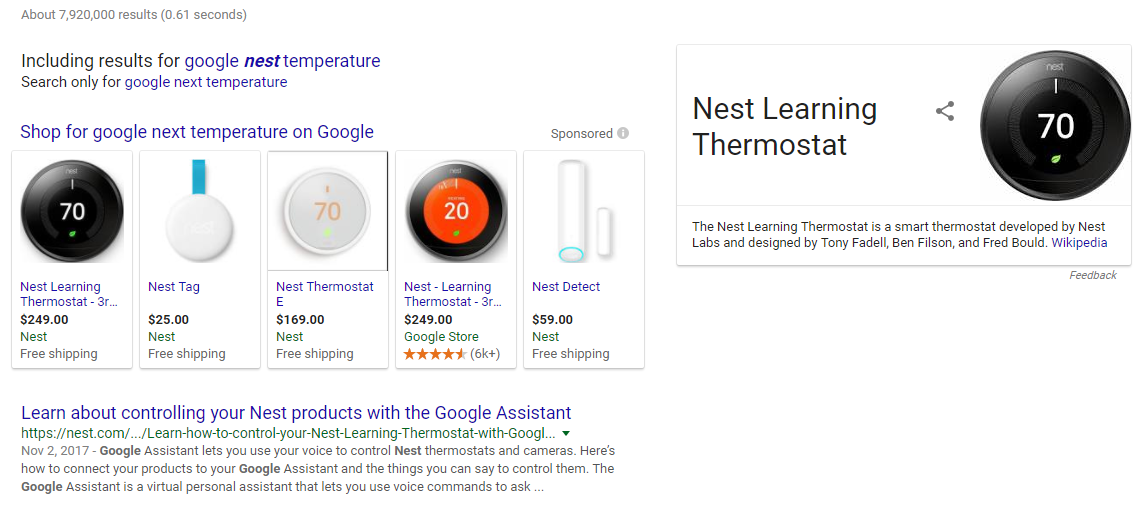Viewport: 1146px width, 506px height.
Task: Open Shop for google next temperature heading
Action: pos(197,131)
